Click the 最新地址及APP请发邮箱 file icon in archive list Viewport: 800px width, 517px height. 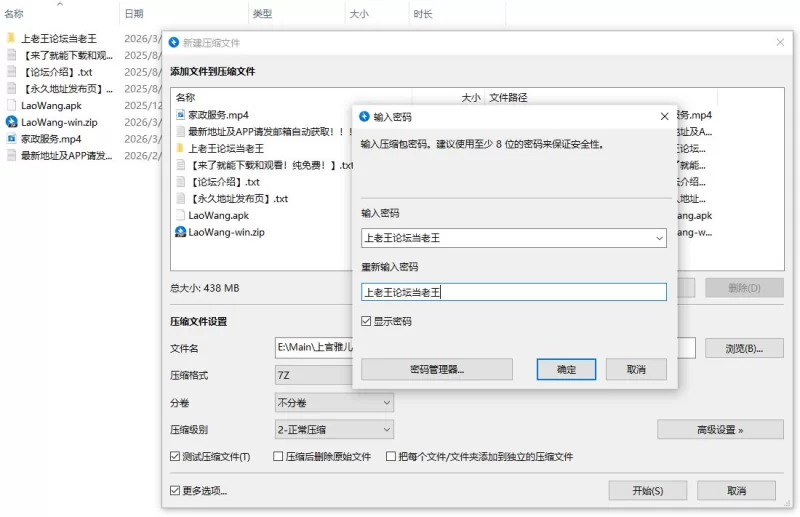tap(180, 132)
